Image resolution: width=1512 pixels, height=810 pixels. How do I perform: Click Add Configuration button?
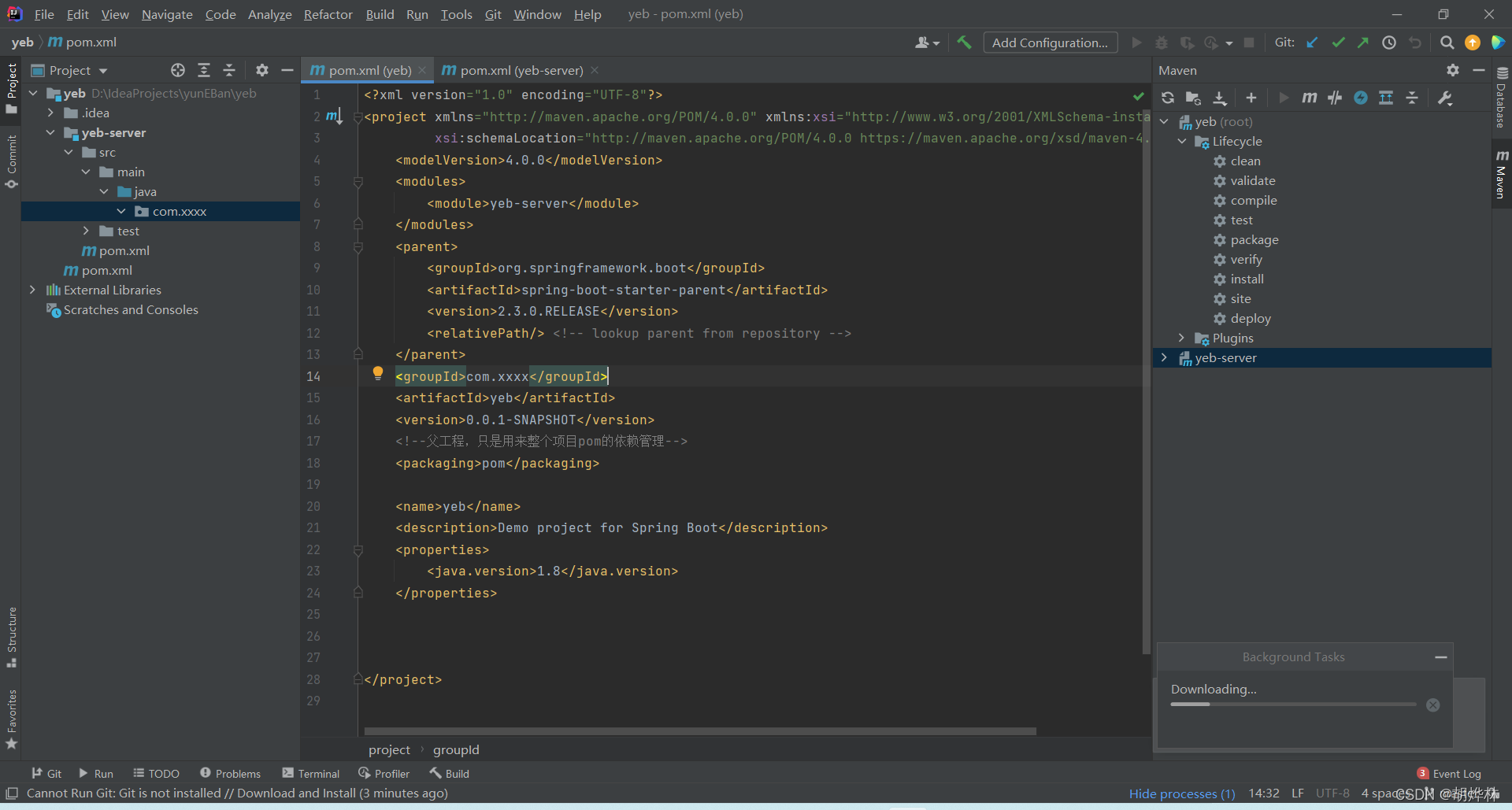click(1051, 43)
